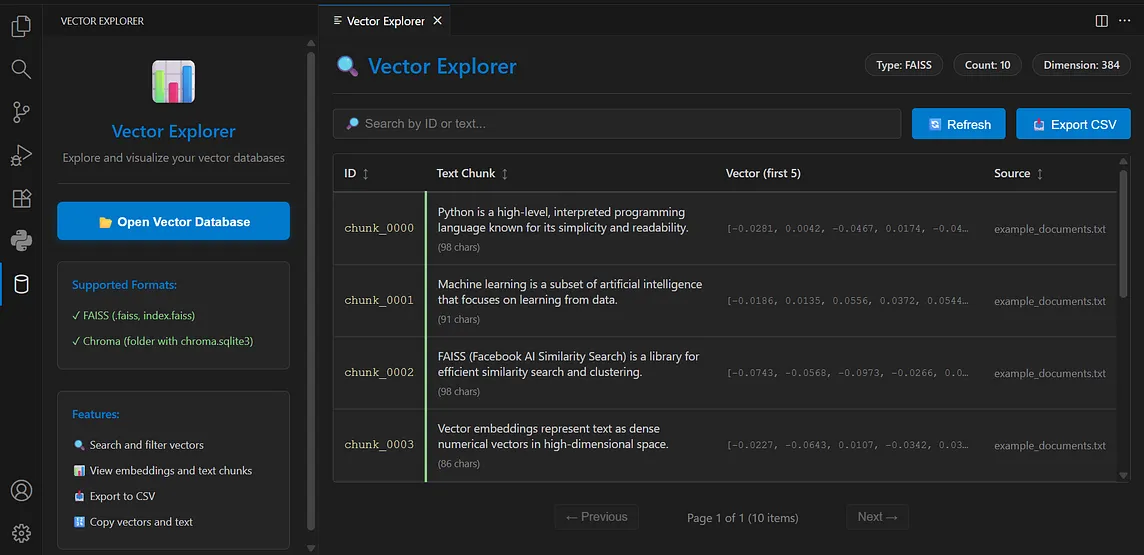Screen dimensions: 1144x555
Task: Select the Vector Explorer database icon
Action: [21, 285]
